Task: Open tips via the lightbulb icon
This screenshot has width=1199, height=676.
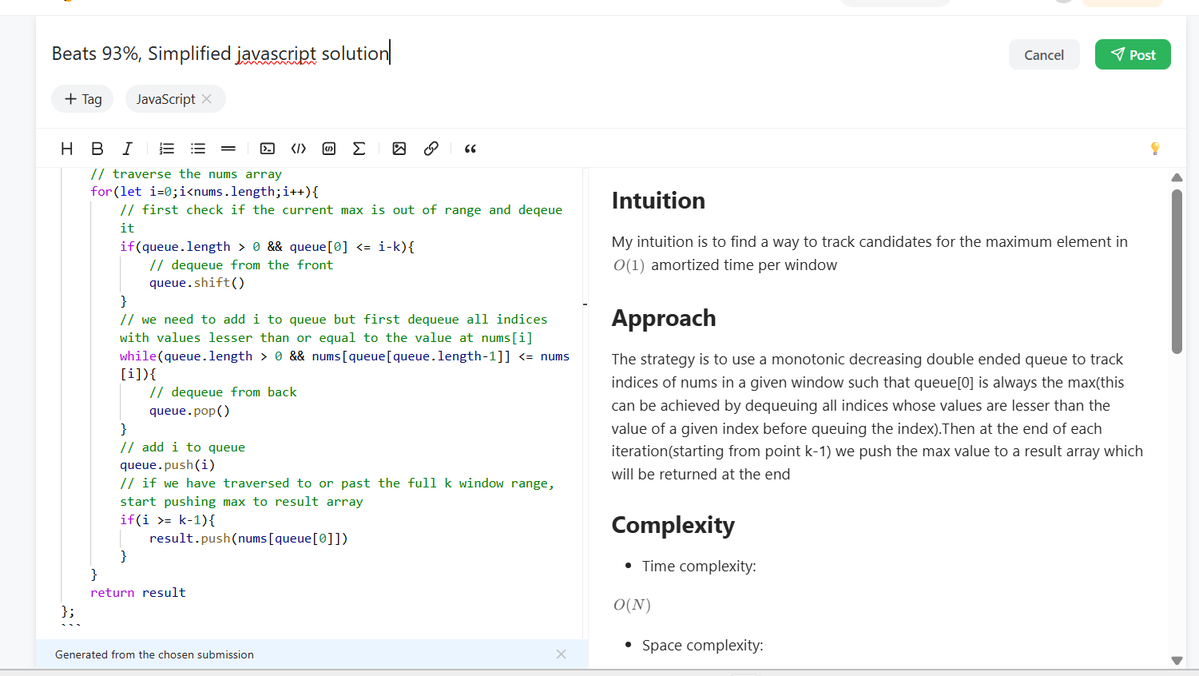Action: coord(1155,148)
